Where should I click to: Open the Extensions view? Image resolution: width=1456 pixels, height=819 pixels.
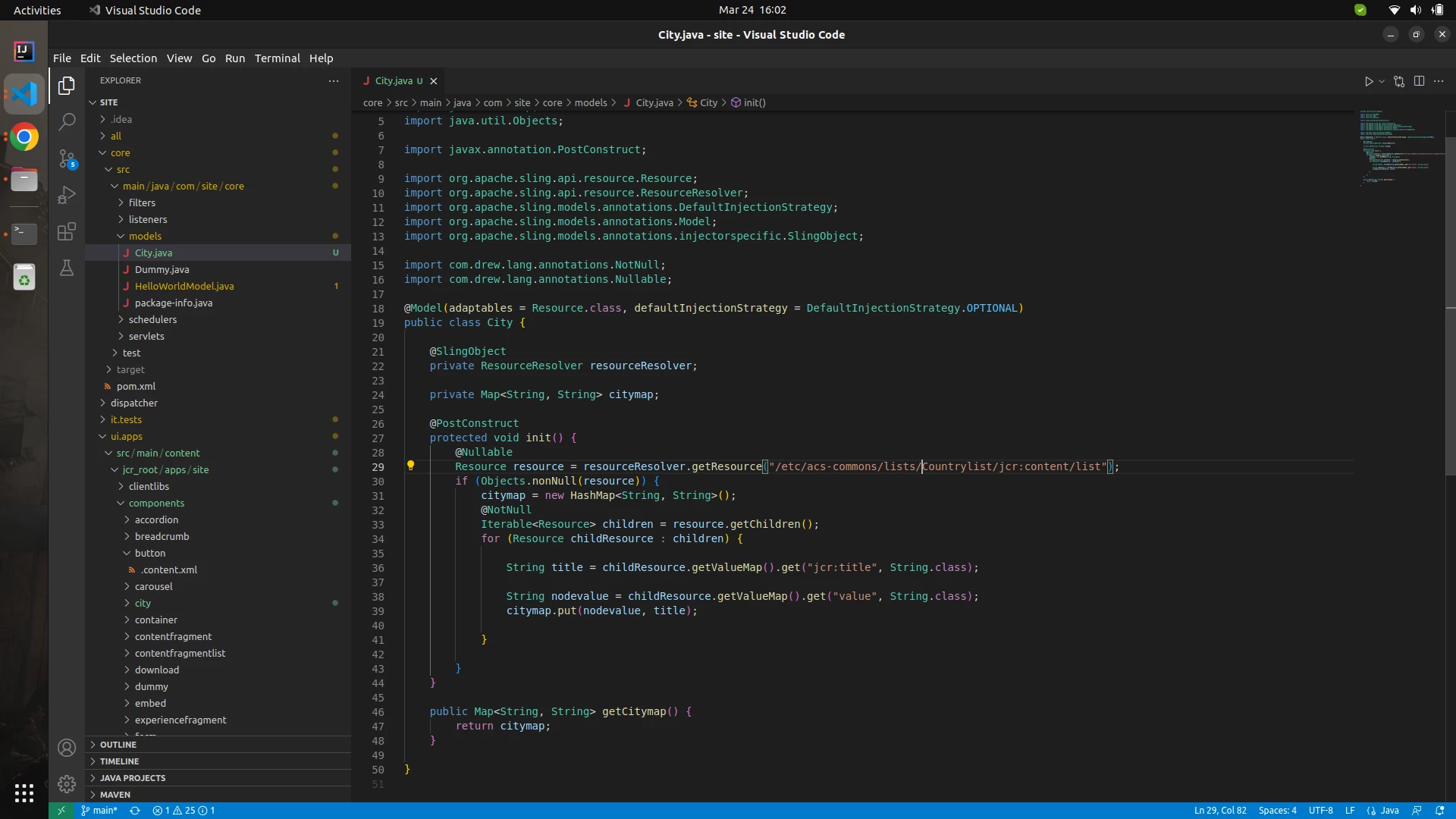point(67,231)
